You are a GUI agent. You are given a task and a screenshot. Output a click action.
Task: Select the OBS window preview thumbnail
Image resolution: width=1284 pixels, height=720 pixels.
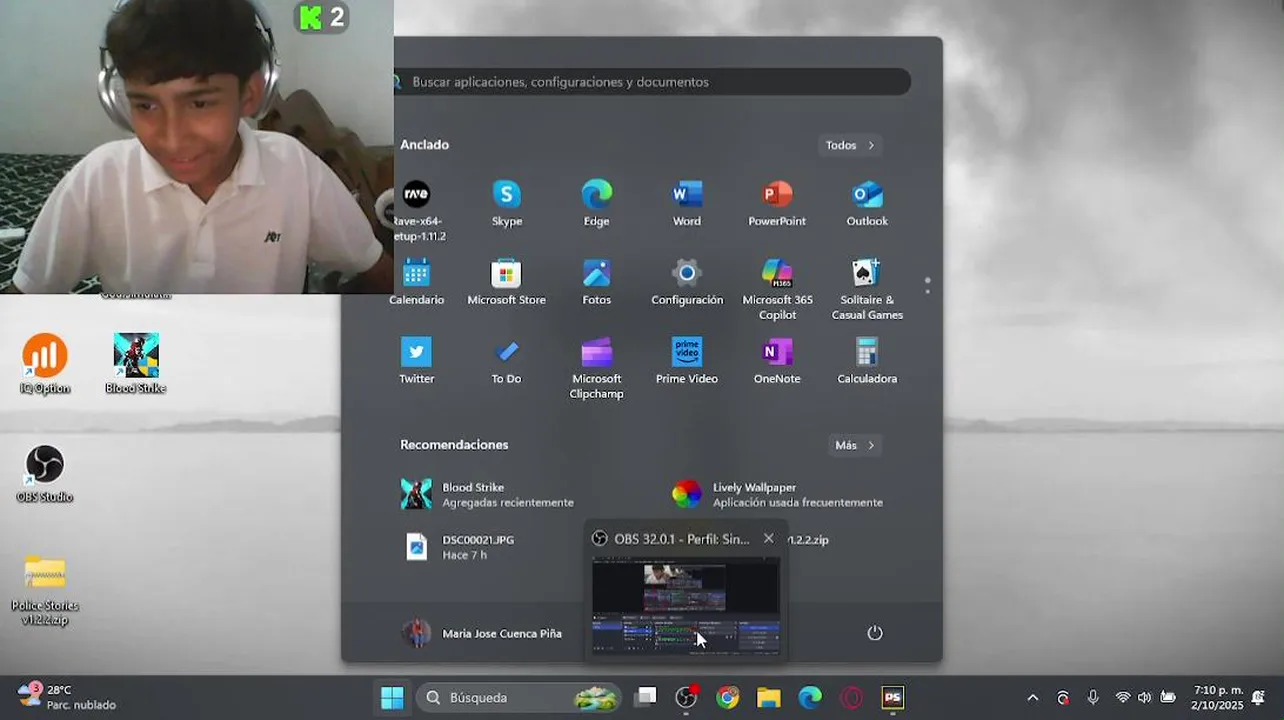[x=686, y=605]
